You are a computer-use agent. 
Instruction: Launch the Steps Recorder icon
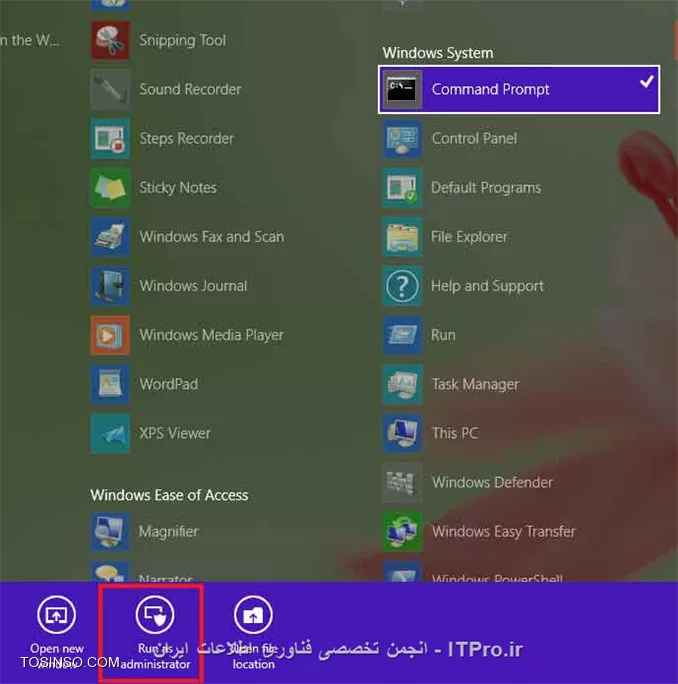click(x=110, y=139)
